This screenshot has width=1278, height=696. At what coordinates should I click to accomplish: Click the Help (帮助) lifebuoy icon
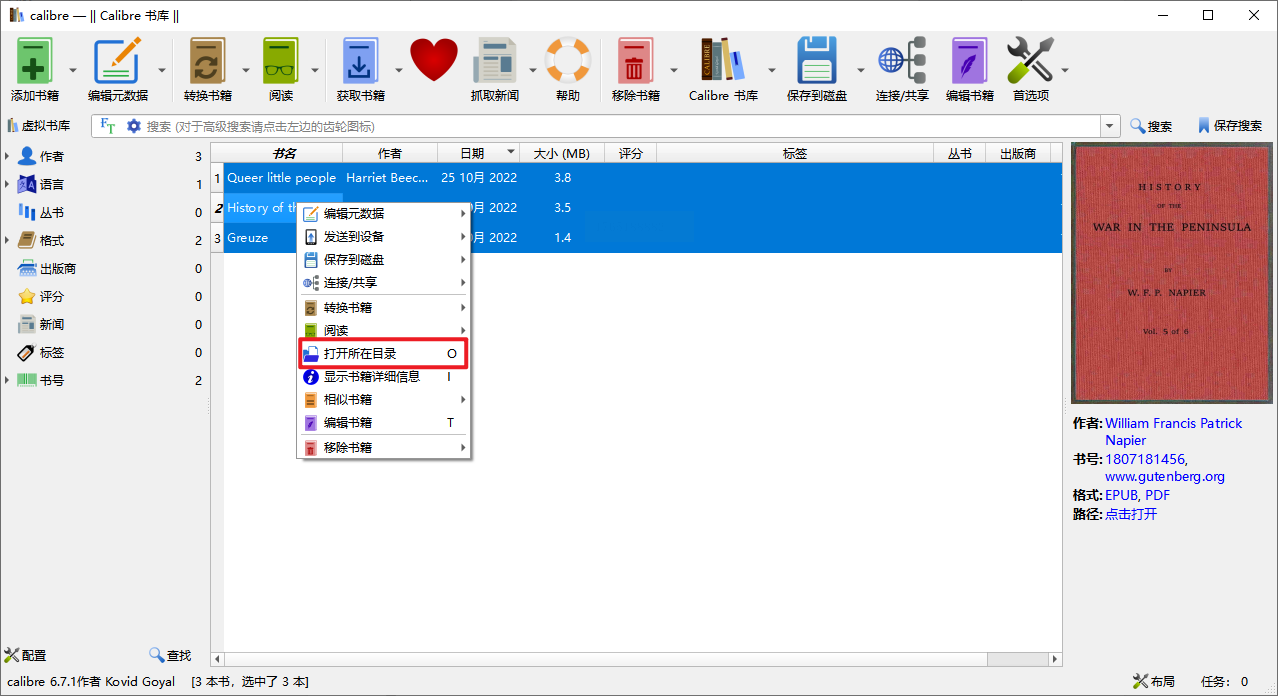coord(568,62)
